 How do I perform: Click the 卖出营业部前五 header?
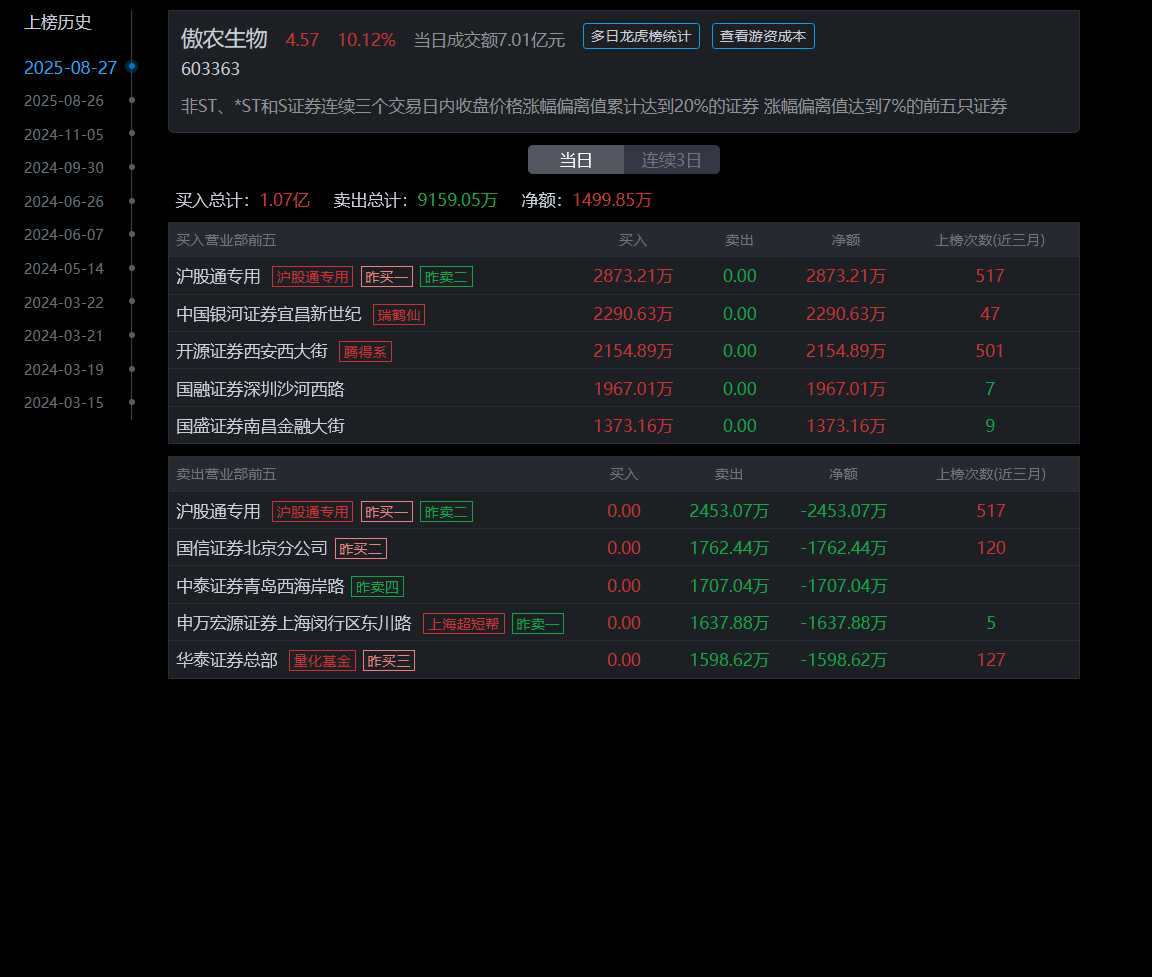226,475
